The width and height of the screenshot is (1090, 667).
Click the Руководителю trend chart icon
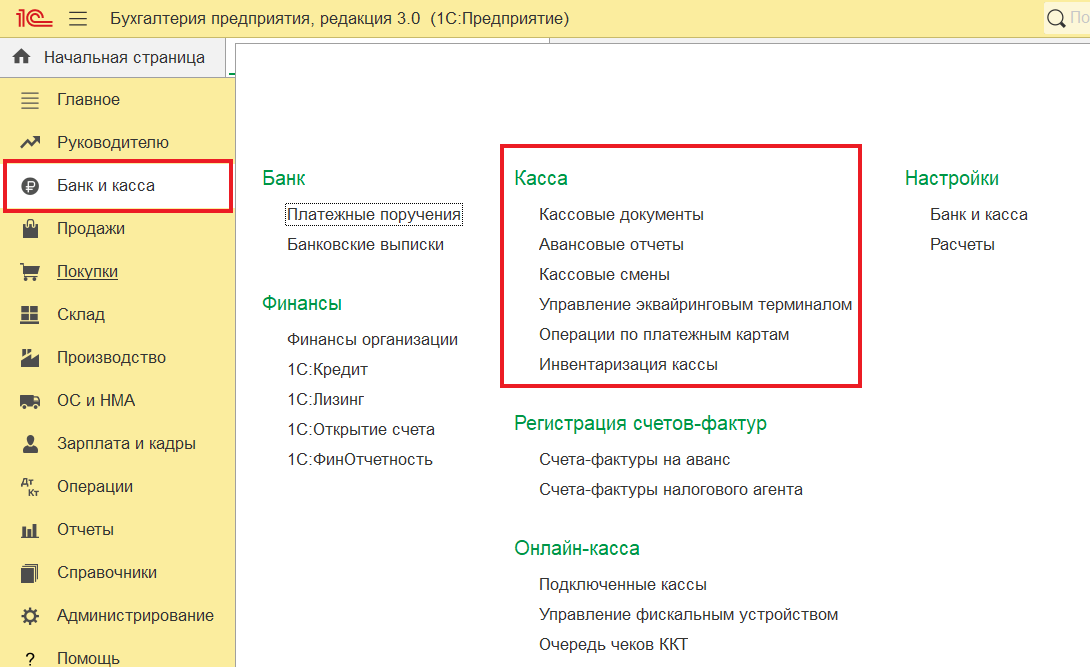(30, 142)
